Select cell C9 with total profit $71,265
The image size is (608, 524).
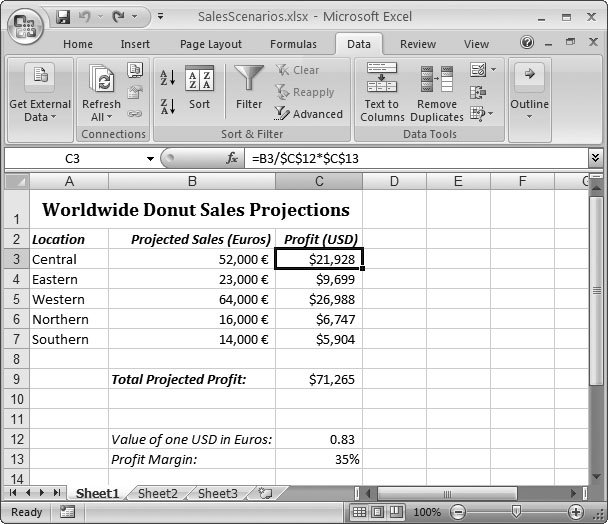[x=318, y=379]
